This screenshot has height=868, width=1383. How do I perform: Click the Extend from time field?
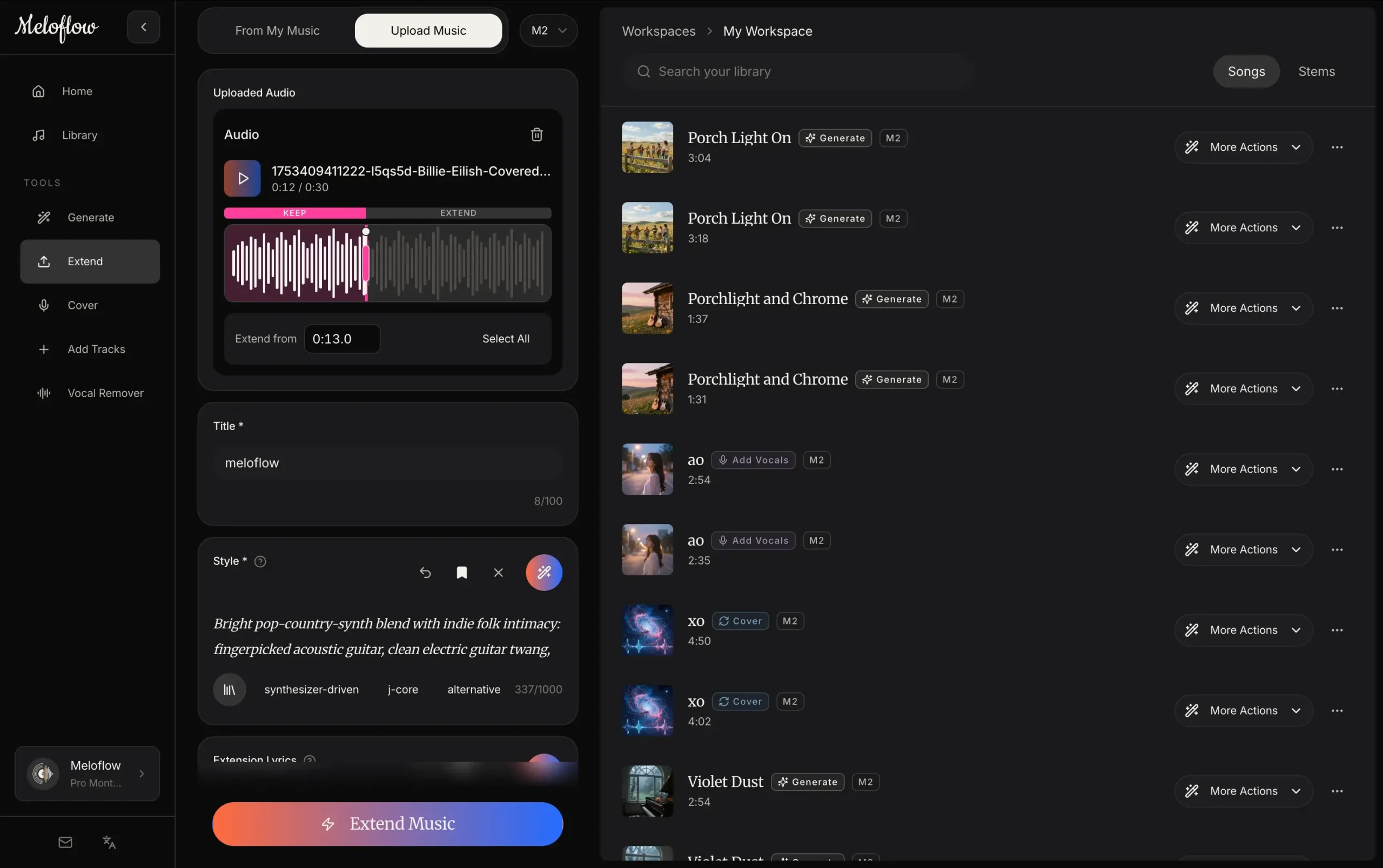[x=342, y=339]
